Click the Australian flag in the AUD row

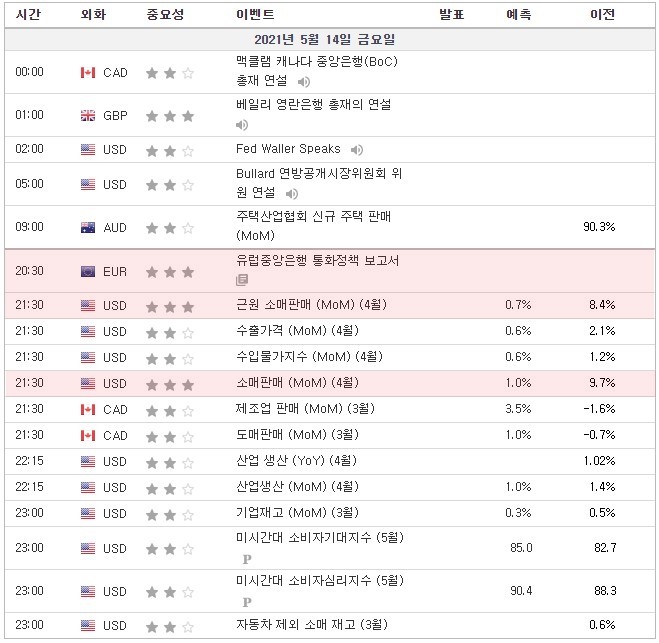coord(88,228)
